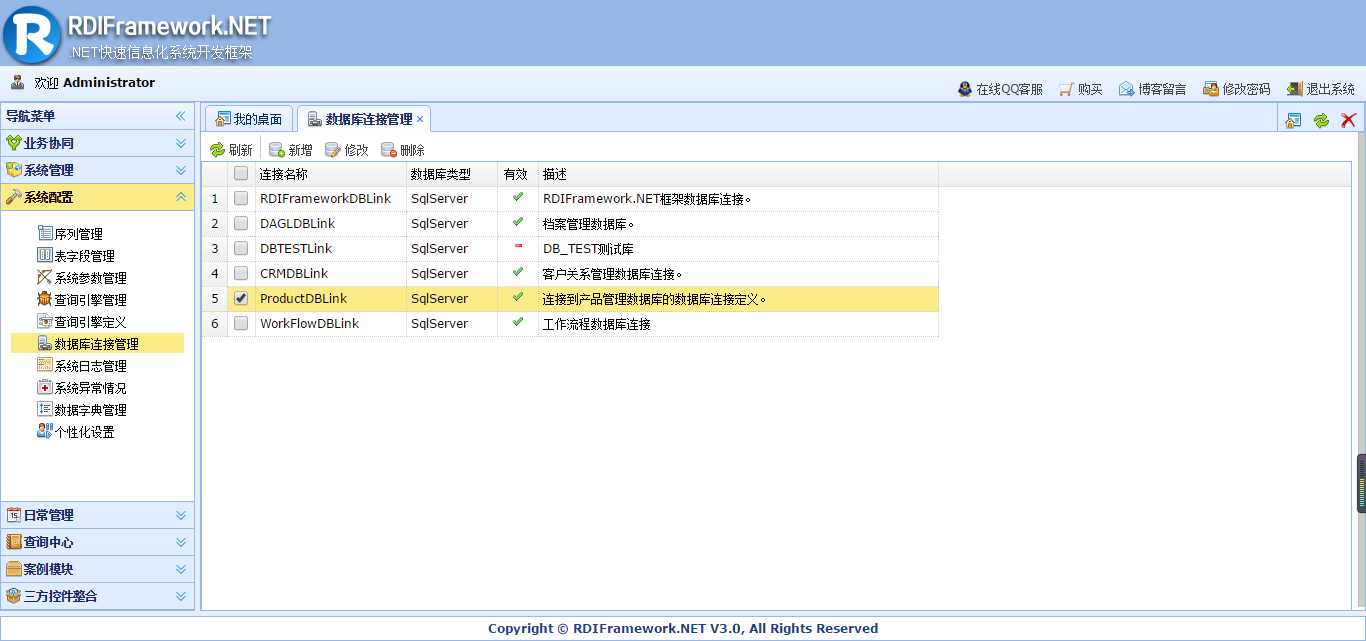The image size is (1366, 641).
Task: Click the exit system icon
Action: 1295,89
